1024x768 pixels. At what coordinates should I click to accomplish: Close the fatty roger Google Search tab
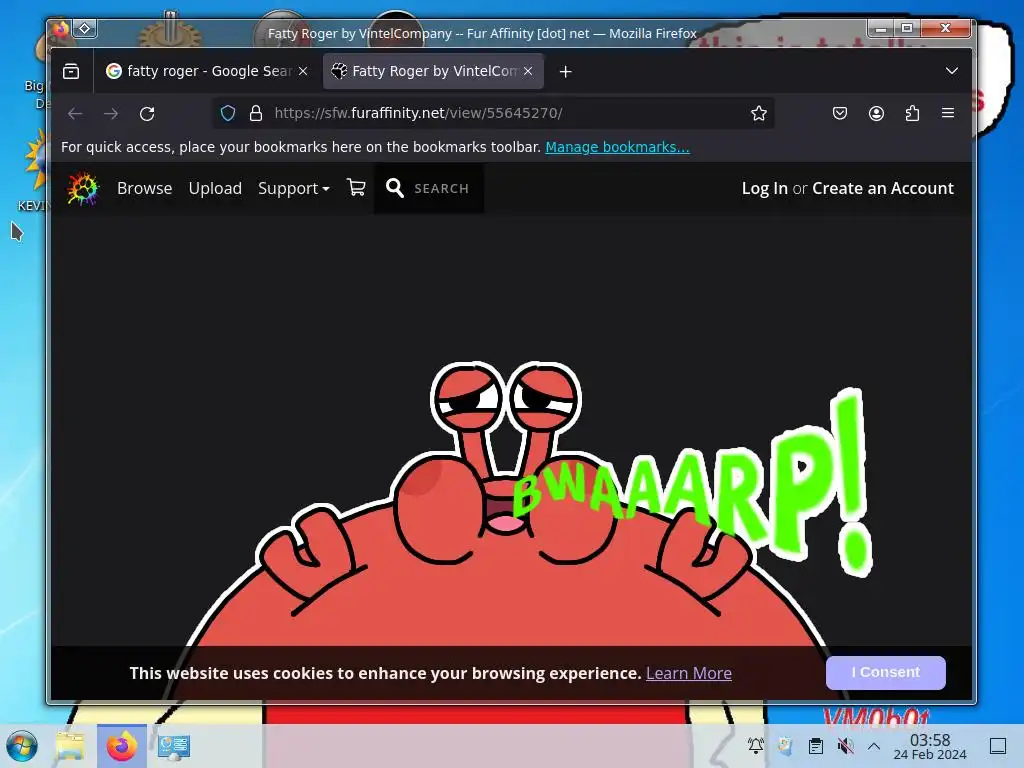click(303, 71)
